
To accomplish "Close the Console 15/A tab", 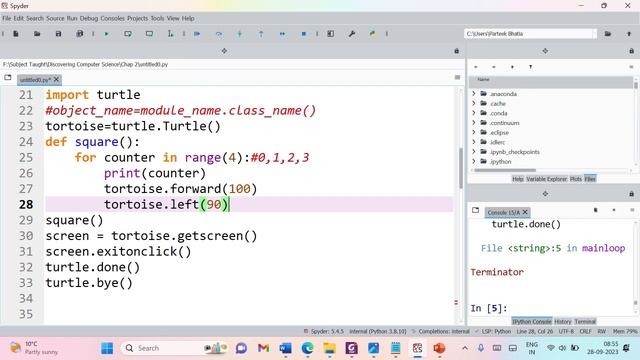I will (525, 212).
